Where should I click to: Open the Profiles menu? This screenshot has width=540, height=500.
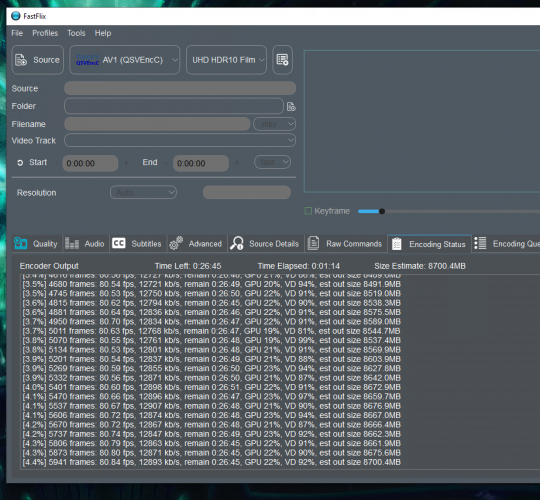pos(45,33)
